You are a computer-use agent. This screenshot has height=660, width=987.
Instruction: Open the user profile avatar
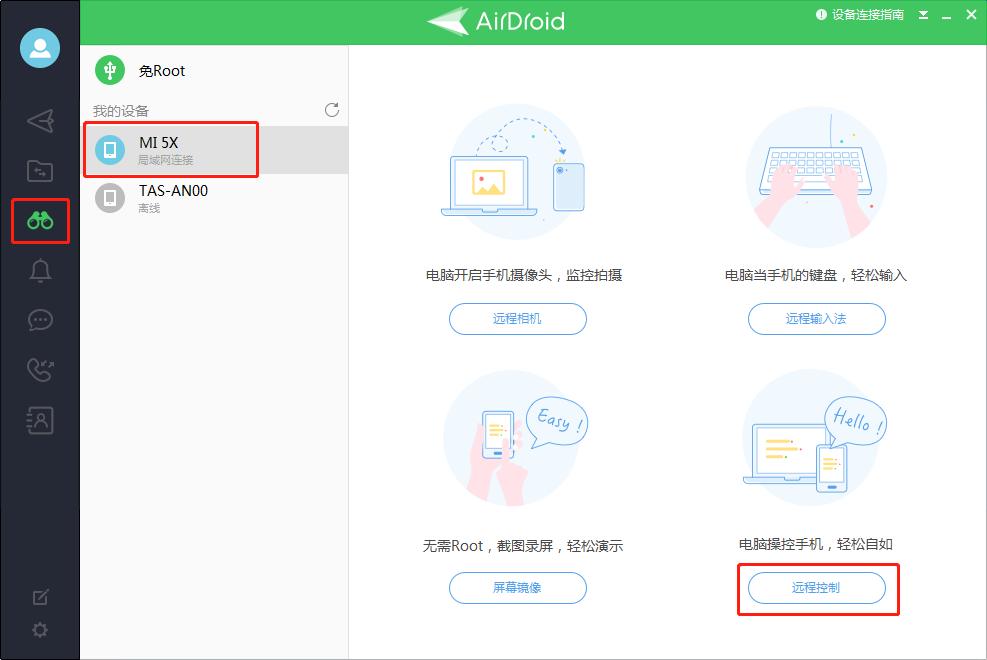[40, 47]
